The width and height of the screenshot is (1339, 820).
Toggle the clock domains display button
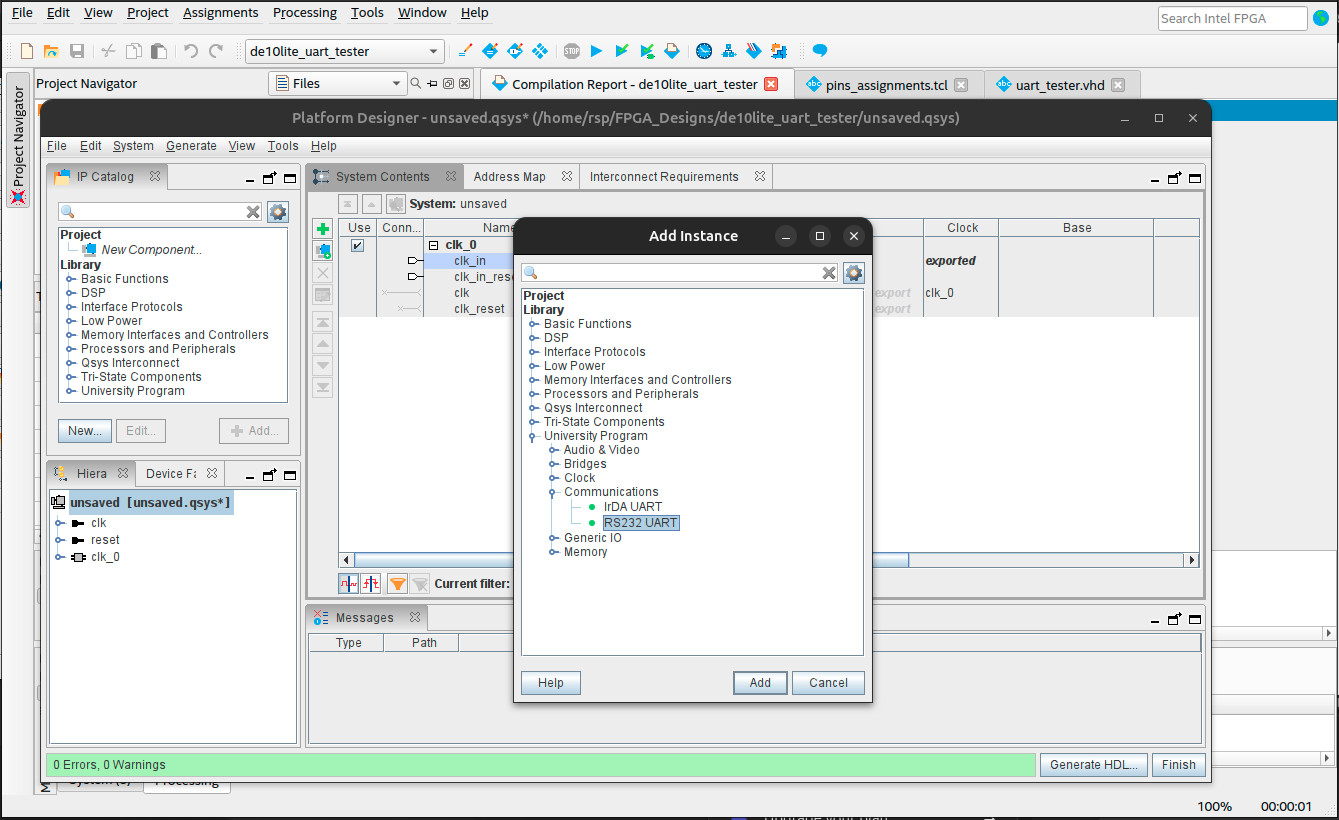[x=348, y=584]
